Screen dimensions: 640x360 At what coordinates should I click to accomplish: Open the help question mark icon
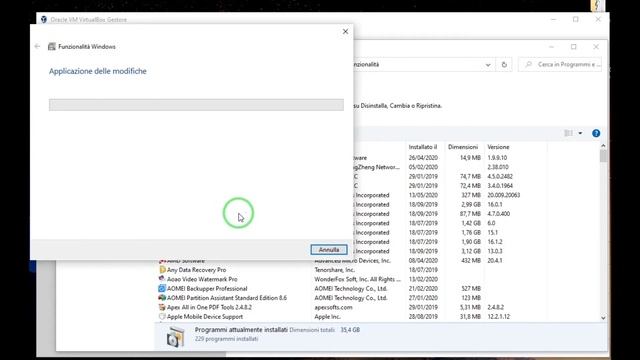pos(596,133)
